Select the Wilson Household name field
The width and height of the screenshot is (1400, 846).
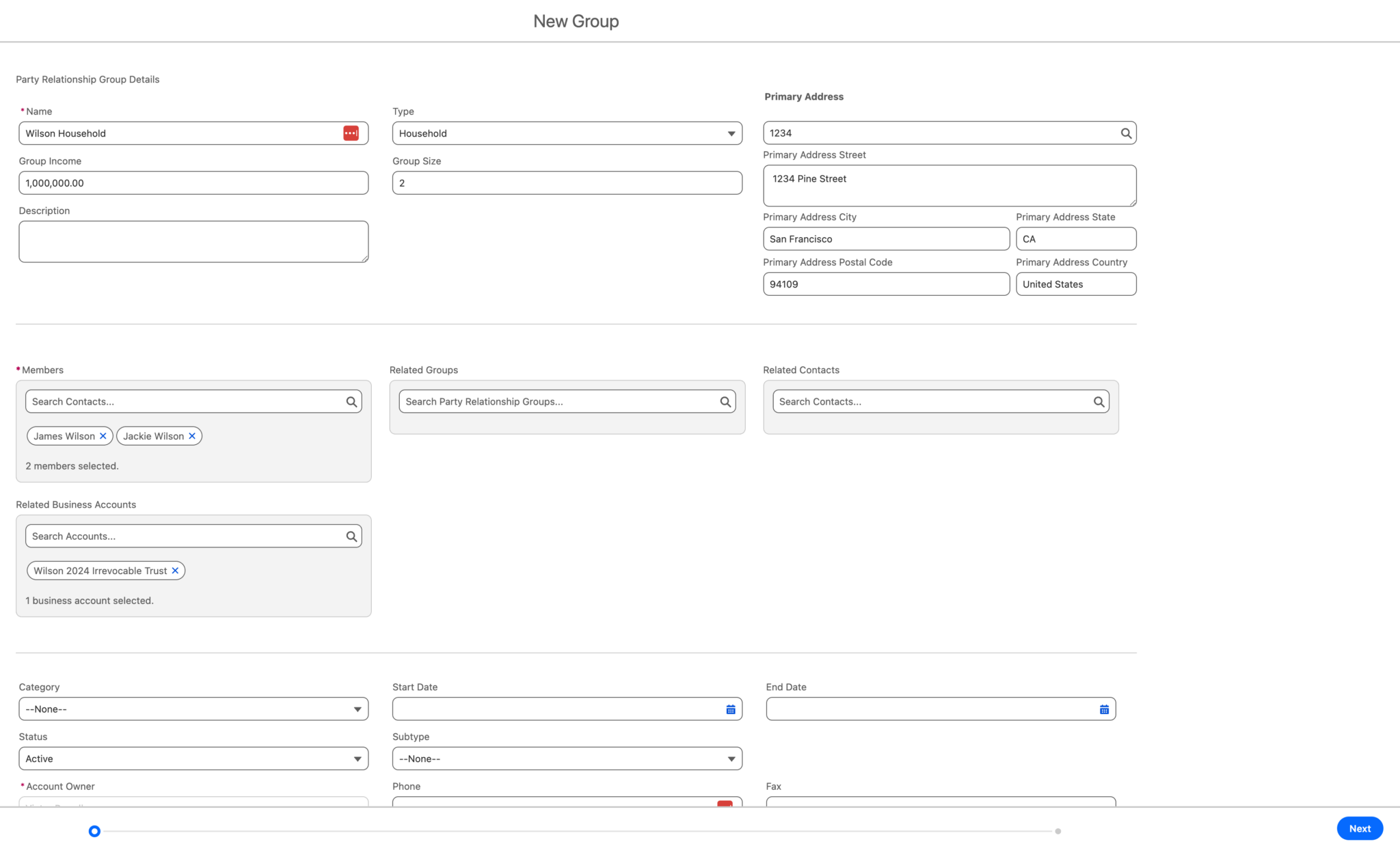[x=178, y=133]
